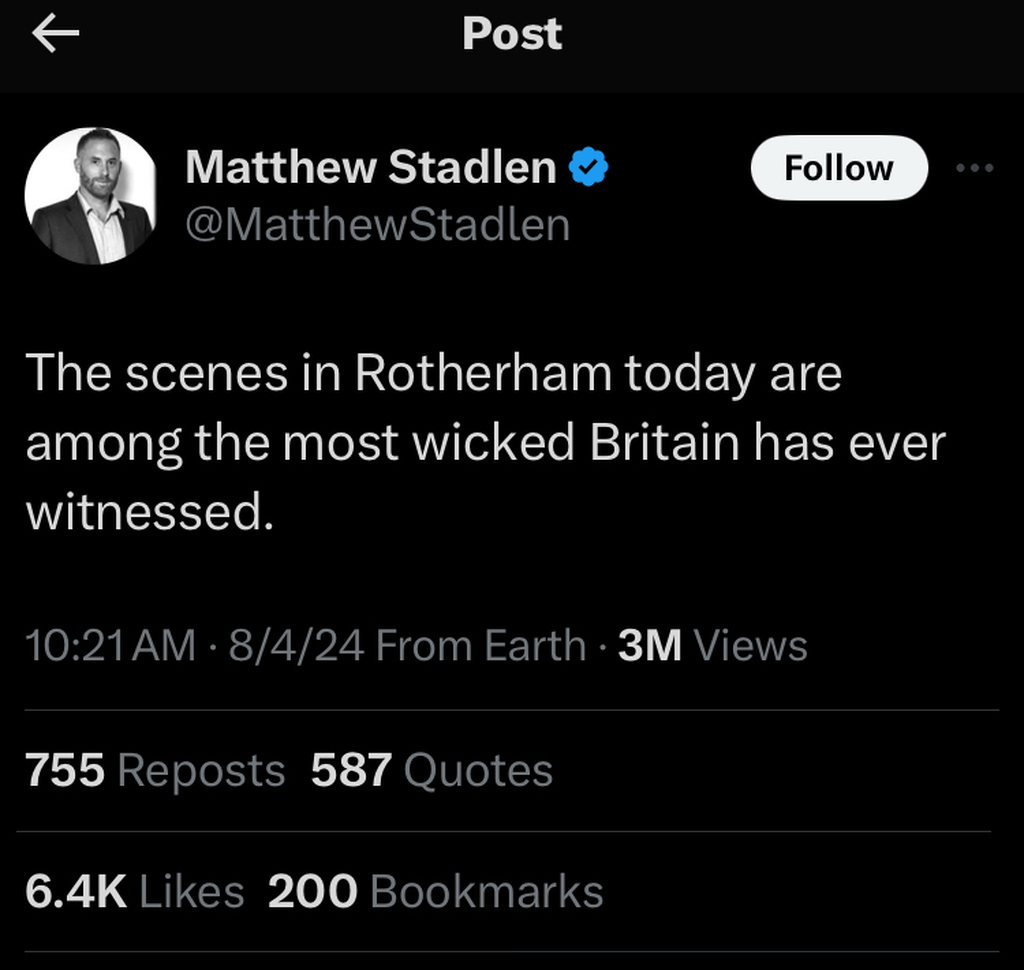Go back using the left arrow
The width and height of the screenshot is (1024, 970).
[56, 35]
